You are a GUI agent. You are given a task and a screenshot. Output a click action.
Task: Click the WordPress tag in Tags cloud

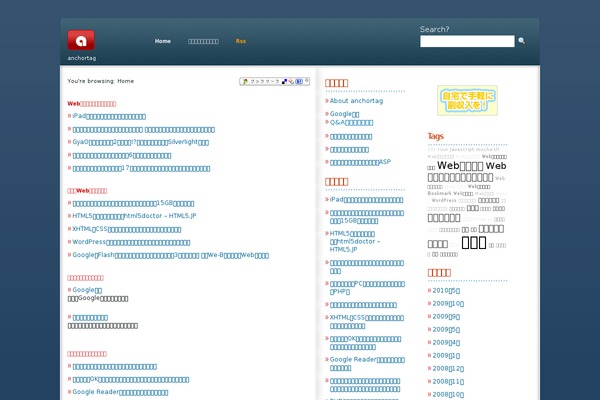coord(444,200)
